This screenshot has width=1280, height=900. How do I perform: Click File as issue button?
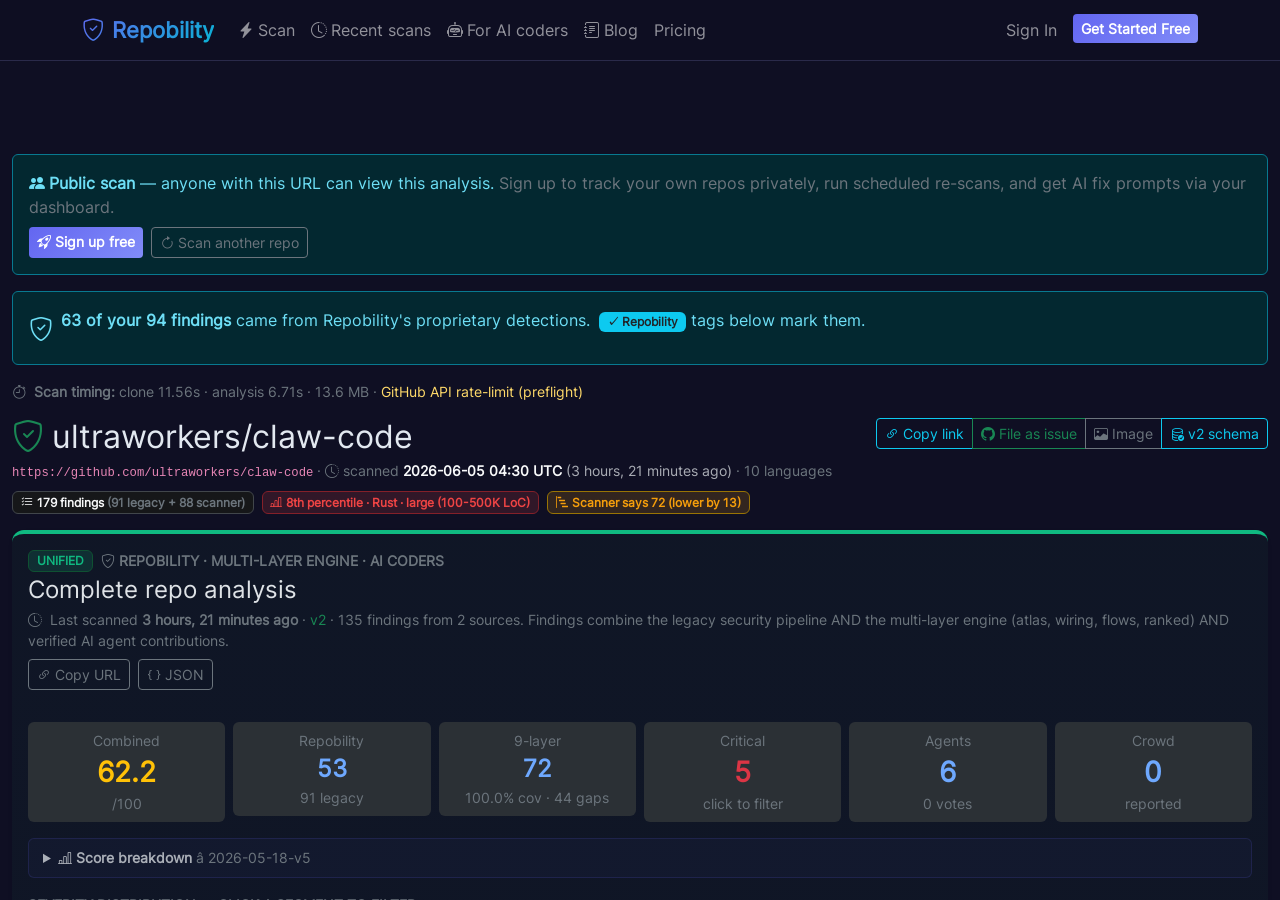(1029, 433)
